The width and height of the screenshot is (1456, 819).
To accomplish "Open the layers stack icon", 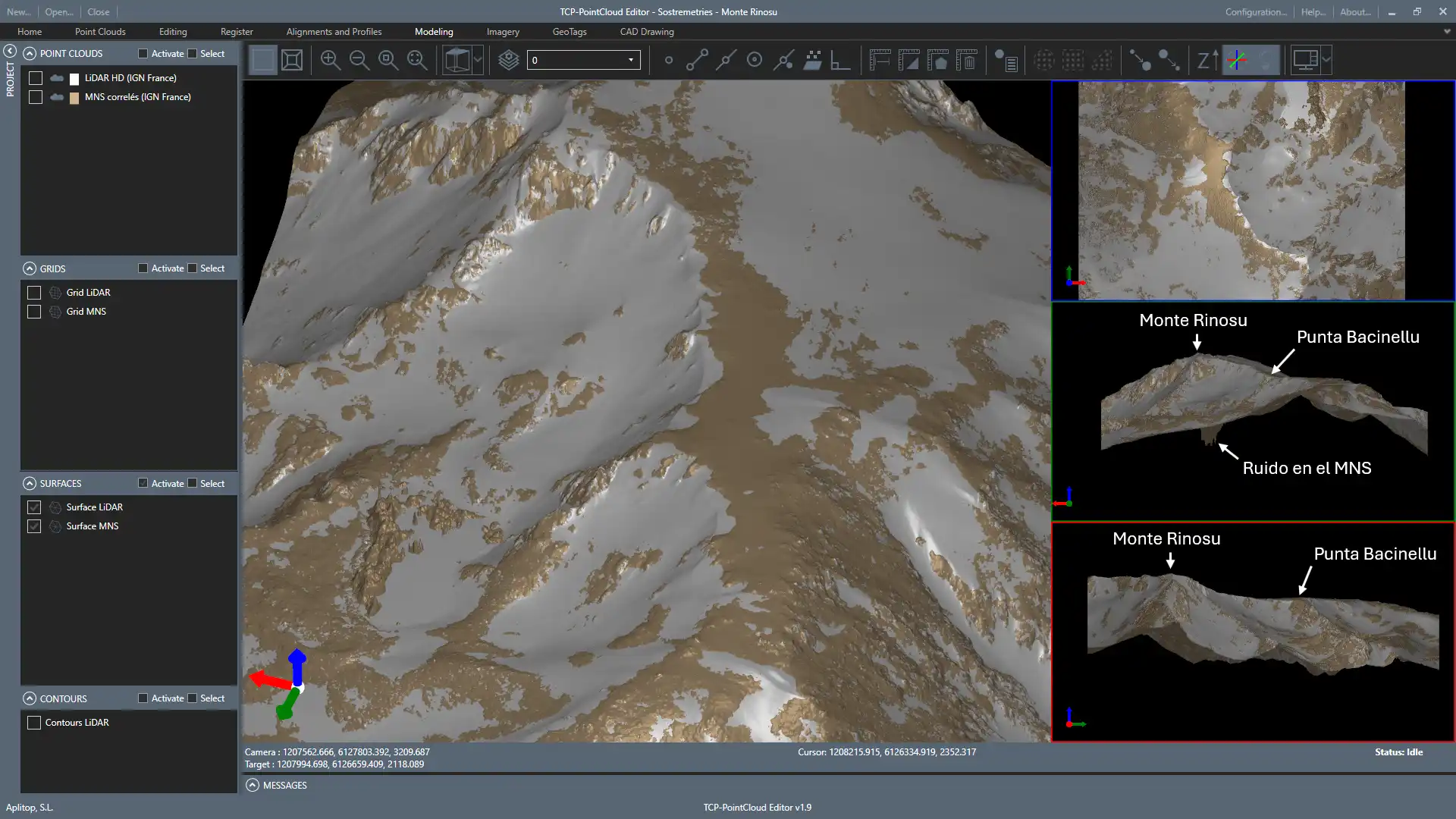I will tap(509, 60).
